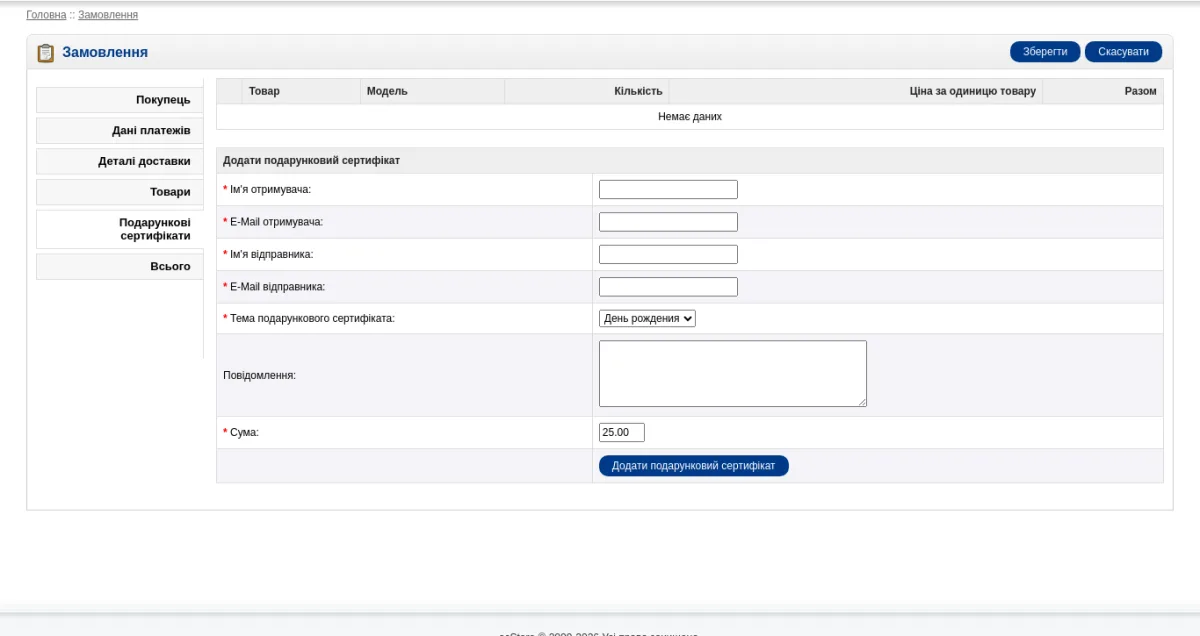
Task: Focus the Ім'я отримувача input field
Action: [668, 190]
